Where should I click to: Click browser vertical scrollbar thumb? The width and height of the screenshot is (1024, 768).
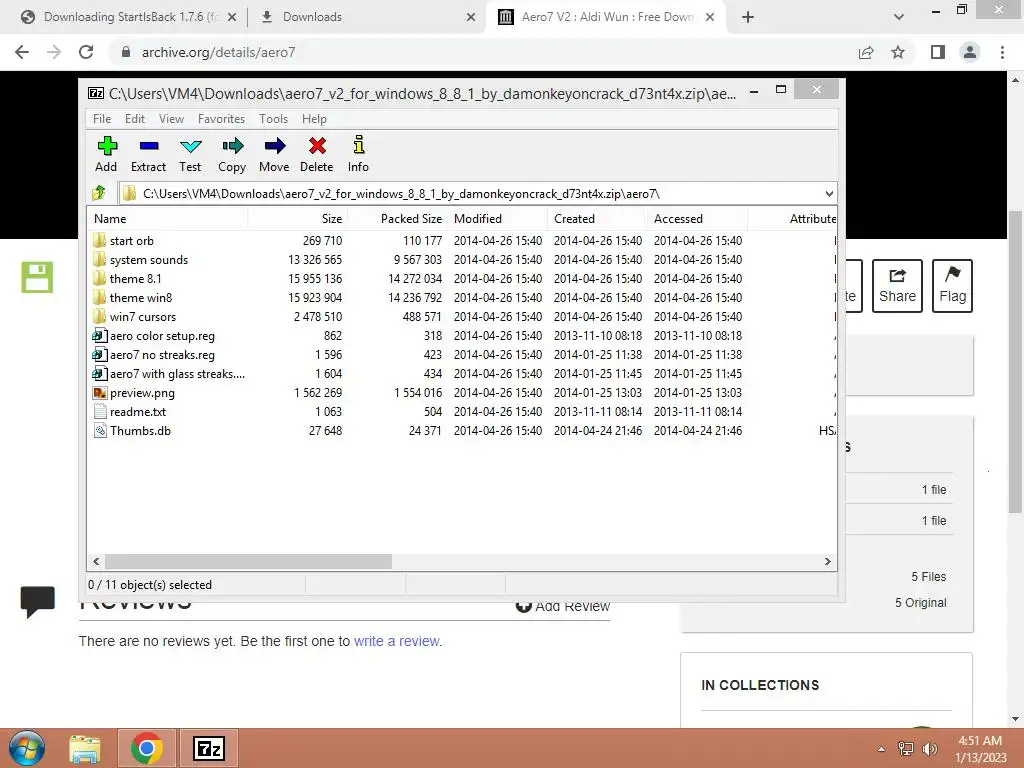(x=1015, y=362)
